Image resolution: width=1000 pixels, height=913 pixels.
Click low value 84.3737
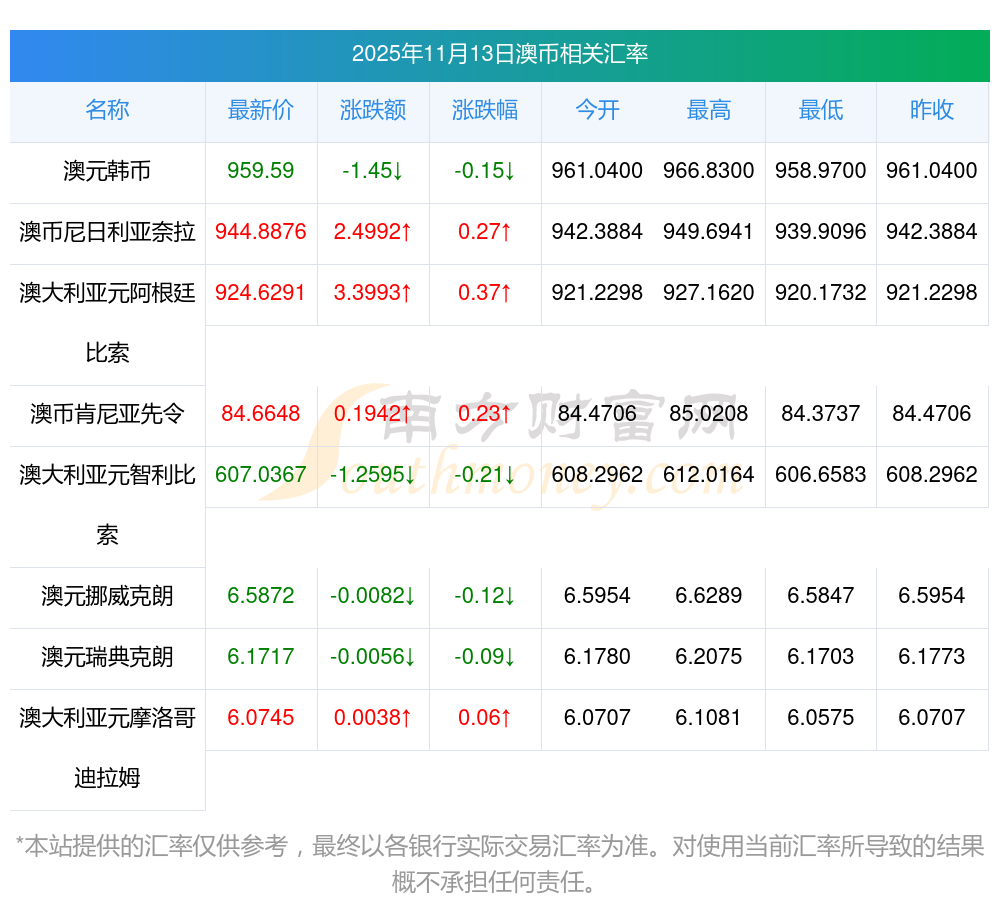coord(821,414)
